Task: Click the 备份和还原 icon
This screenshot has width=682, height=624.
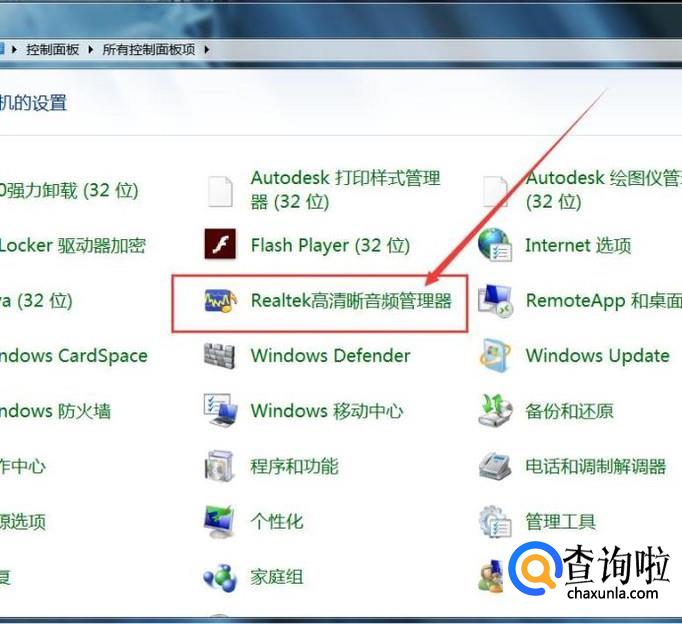Action: (495, 410)
